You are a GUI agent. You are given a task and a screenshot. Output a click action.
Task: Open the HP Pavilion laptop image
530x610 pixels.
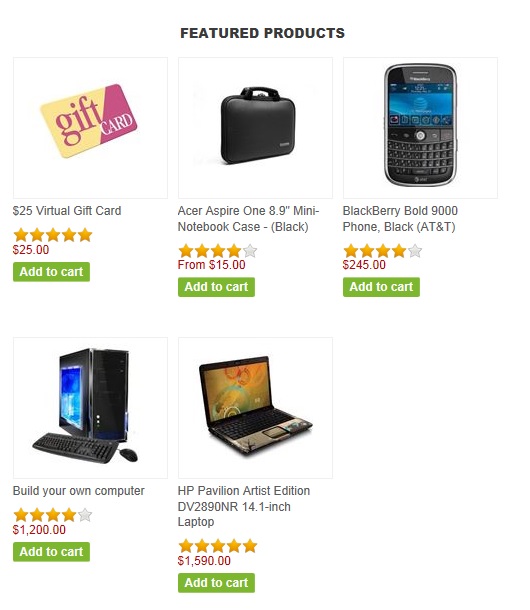click(255, 408)
